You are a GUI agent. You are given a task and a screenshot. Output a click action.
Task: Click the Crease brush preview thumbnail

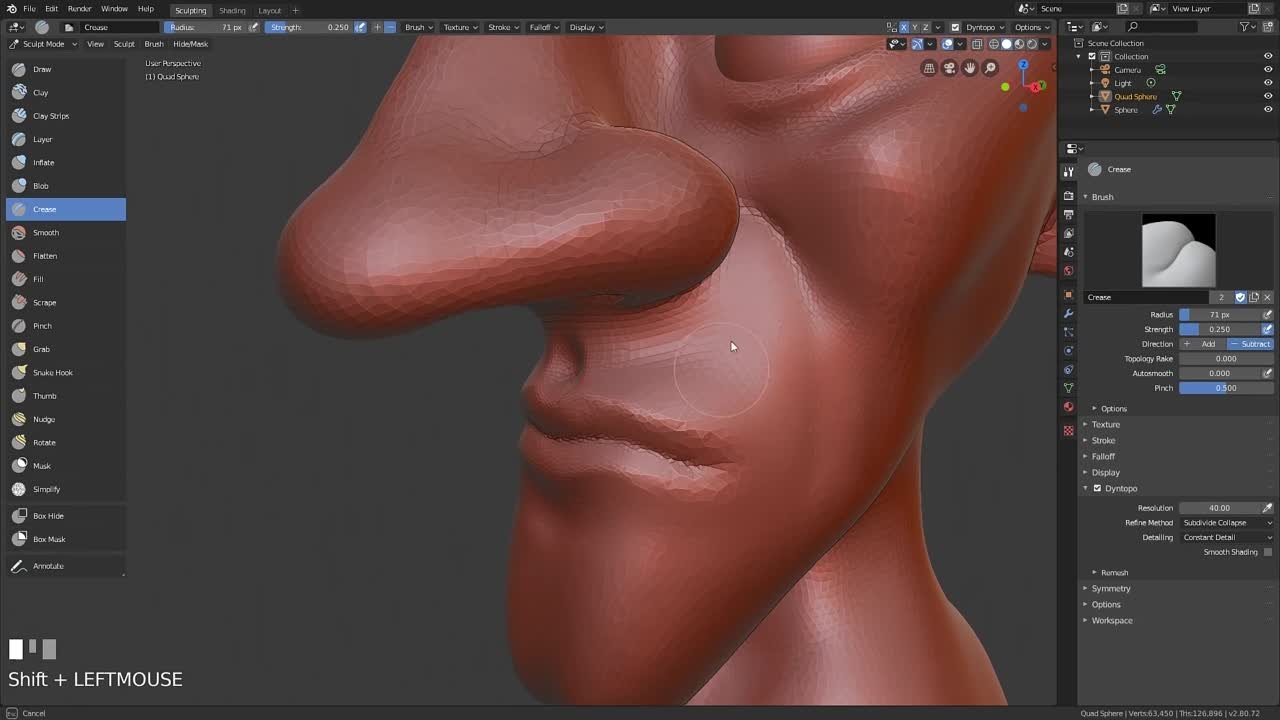pyautogui.click(x=1178, y=248)
